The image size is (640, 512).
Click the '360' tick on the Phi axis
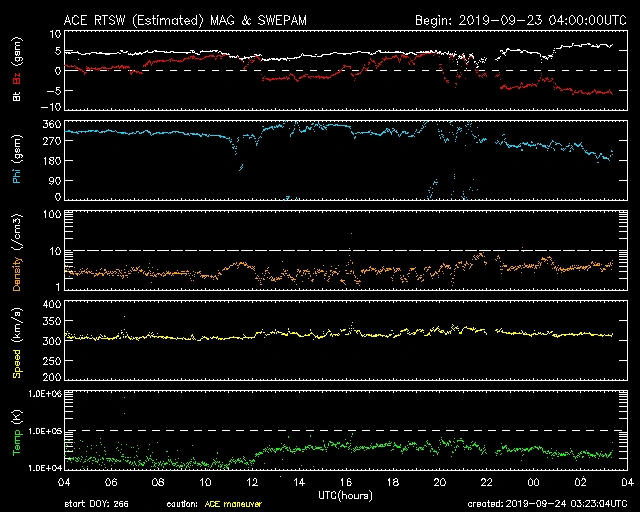52,125
